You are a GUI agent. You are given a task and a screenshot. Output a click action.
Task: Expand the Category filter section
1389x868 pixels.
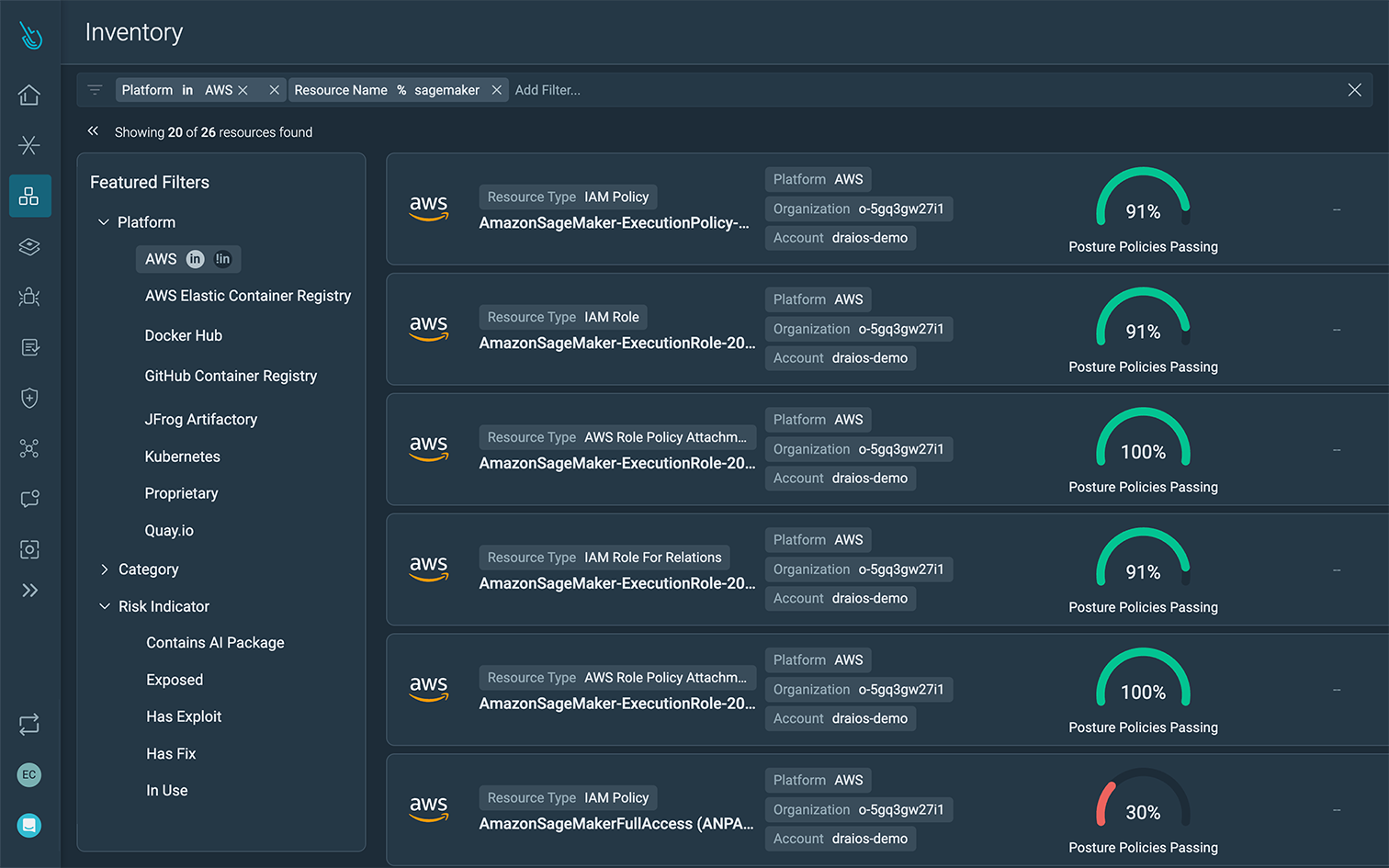pos(104,569)
